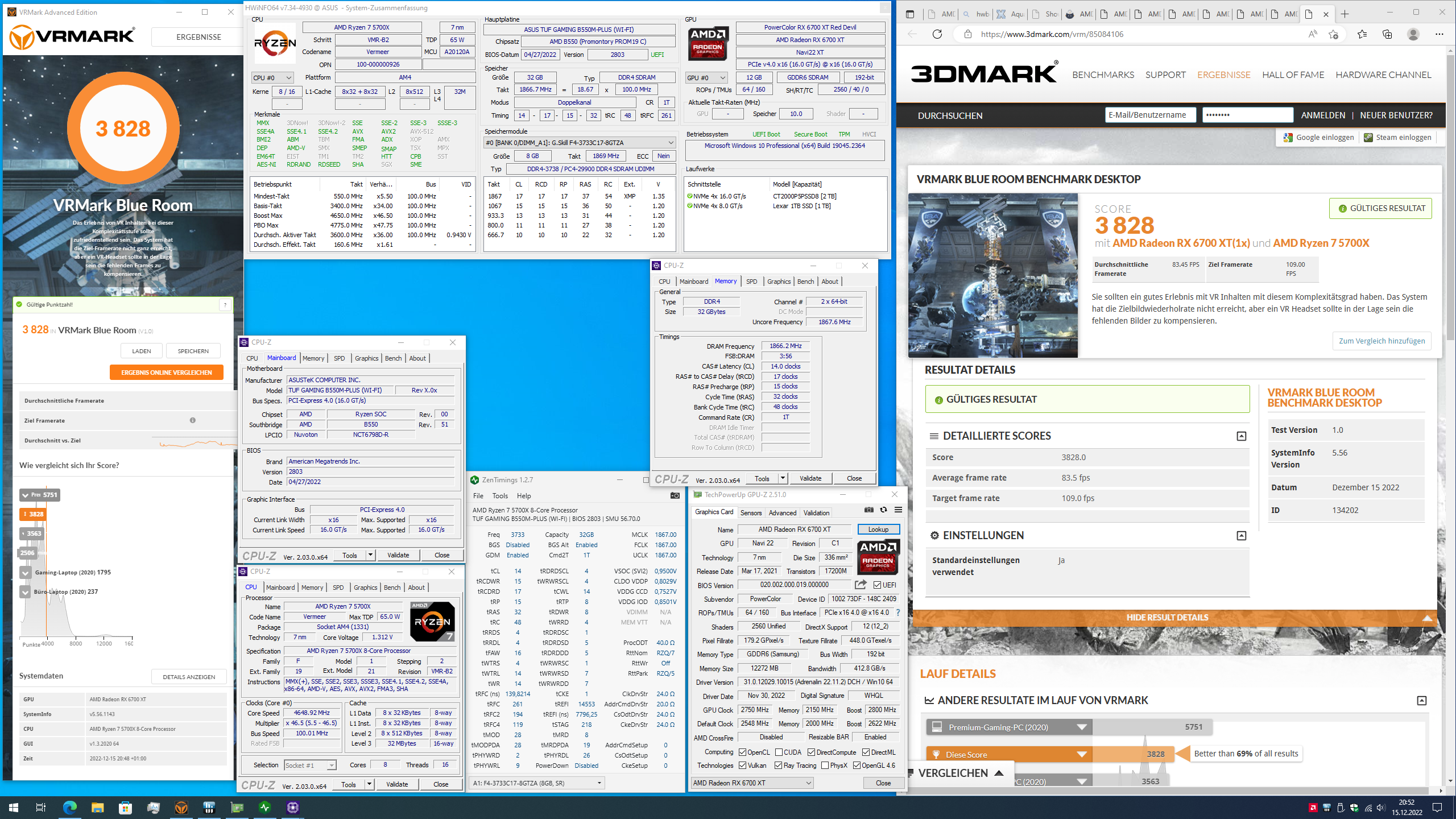Open the GPU #0 dropdown in HWiNFO
Screen dimensions: 1456x819
point(706,78)
